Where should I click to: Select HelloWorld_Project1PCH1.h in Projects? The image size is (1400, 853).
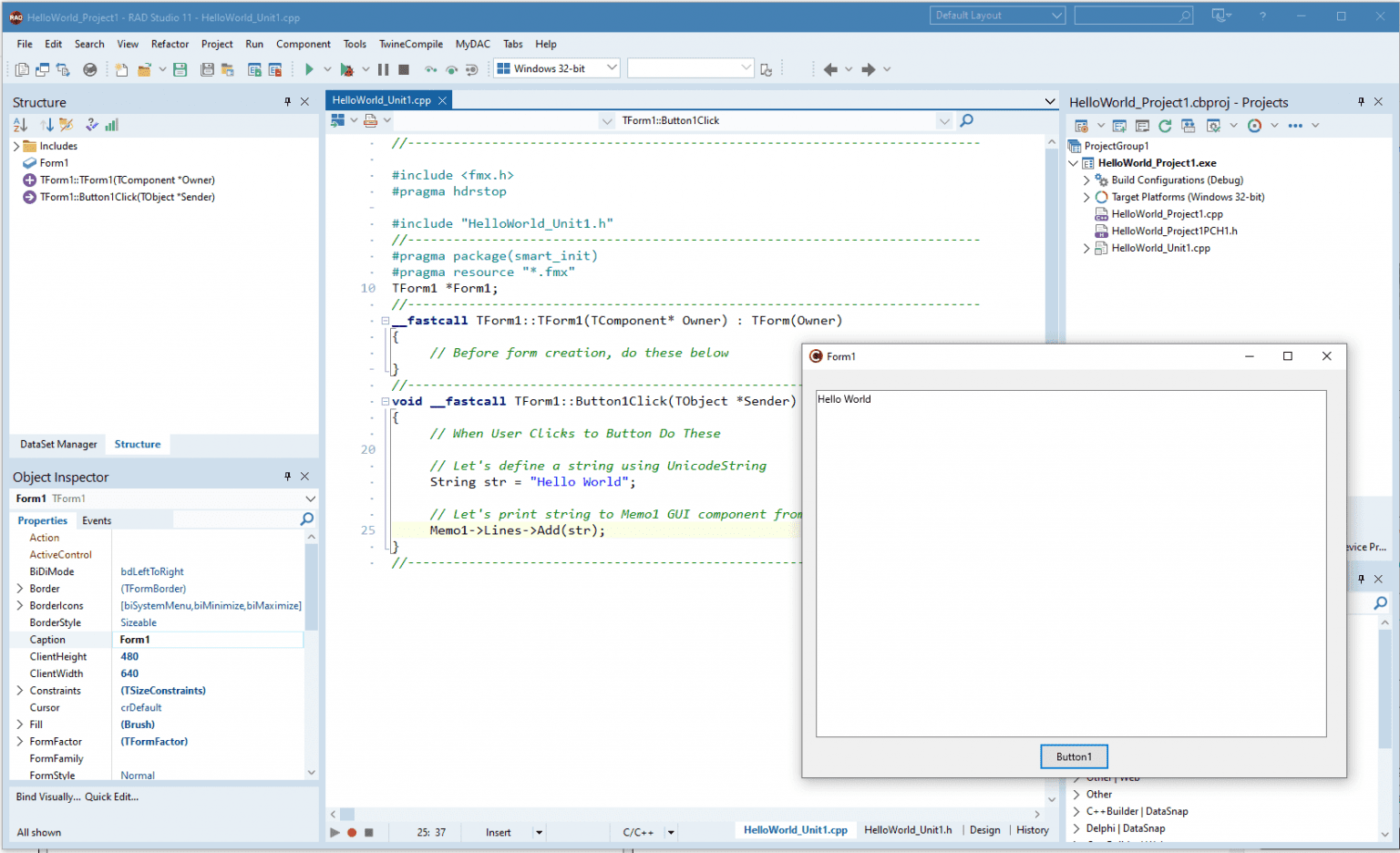[1174, 231]
